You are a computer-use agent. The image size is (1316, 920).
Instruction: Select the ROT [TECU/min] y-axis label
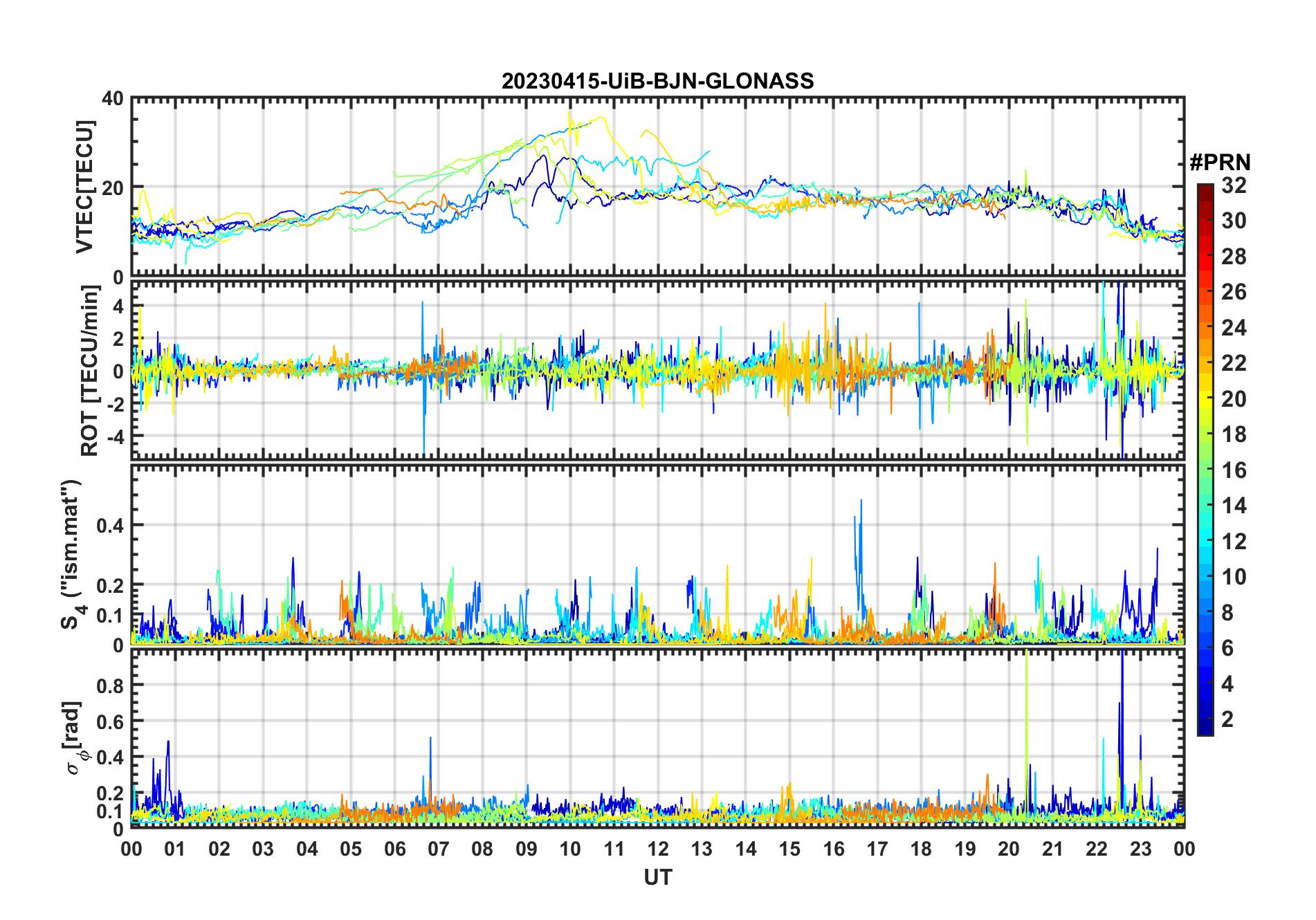coord(89,371)
